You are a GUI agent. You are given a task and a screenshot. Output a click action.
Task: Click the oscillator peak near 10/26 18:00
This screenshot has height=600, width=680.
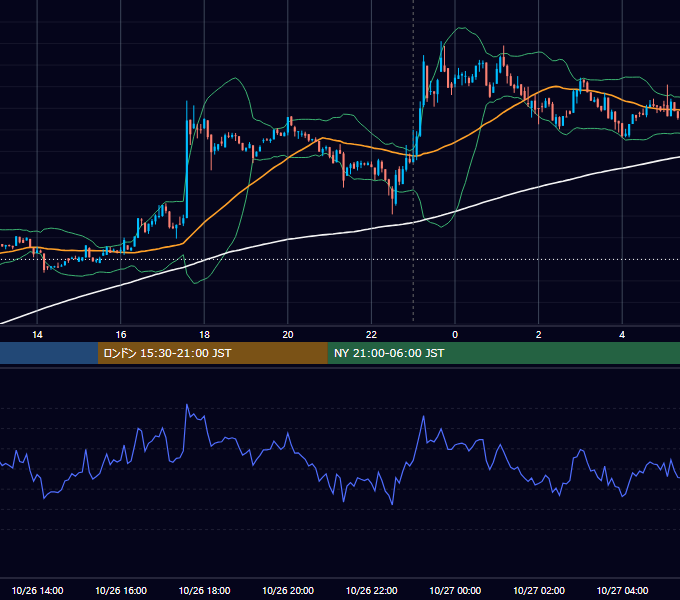187,405
